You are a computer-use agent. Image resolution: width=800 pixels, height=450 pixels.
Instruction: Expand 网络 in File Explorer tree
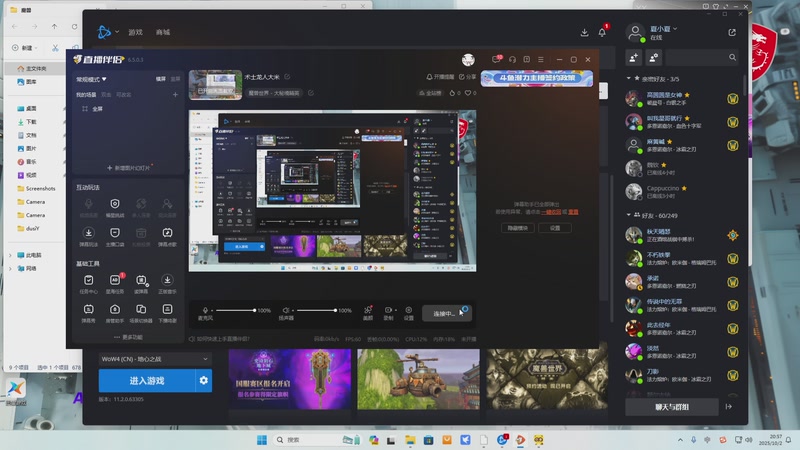[10, 268]
